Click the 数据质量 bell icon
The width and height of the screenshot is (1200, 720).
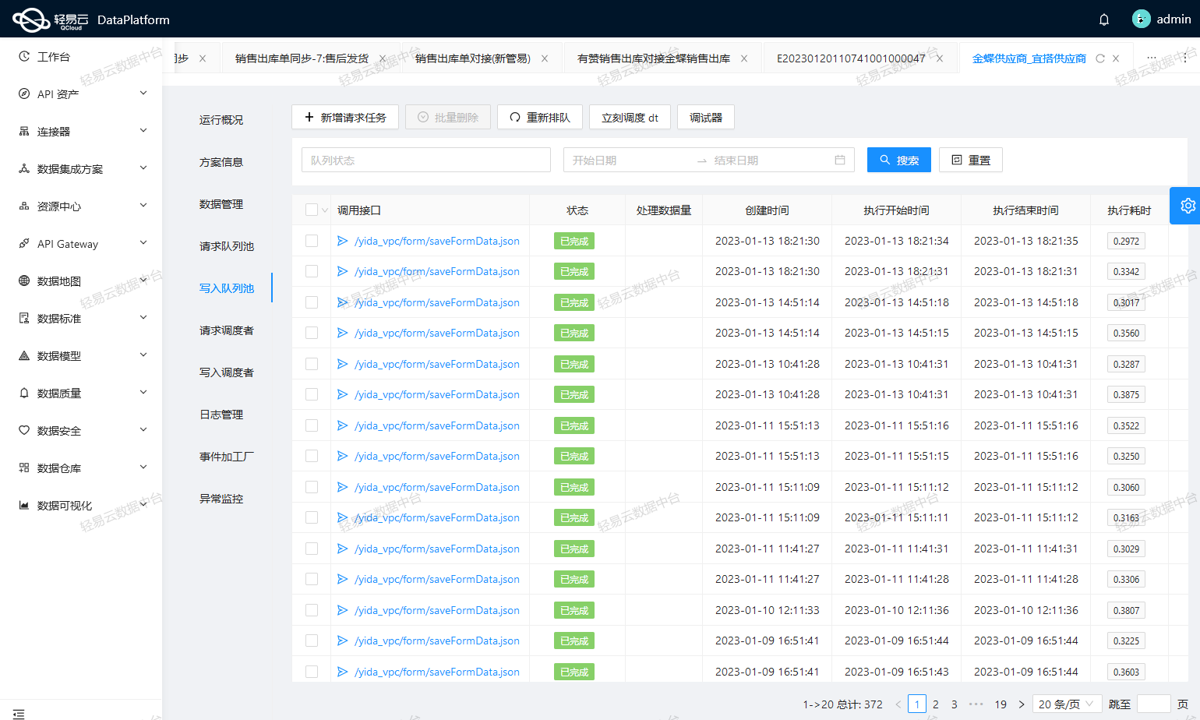[x=24, y=393]
